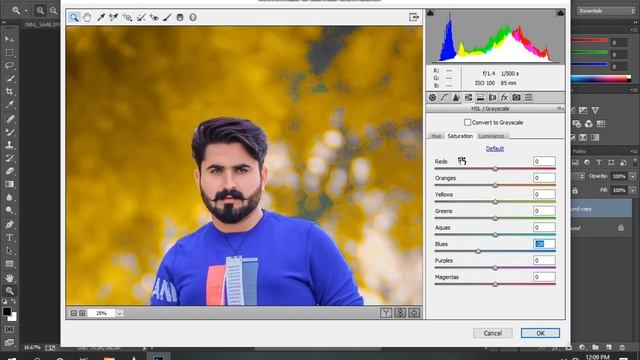Image resolution: width=640 pixels, height=360 pixels.
Task: Click the Blues saturation slider handle
Action: [x=478, y=251]
